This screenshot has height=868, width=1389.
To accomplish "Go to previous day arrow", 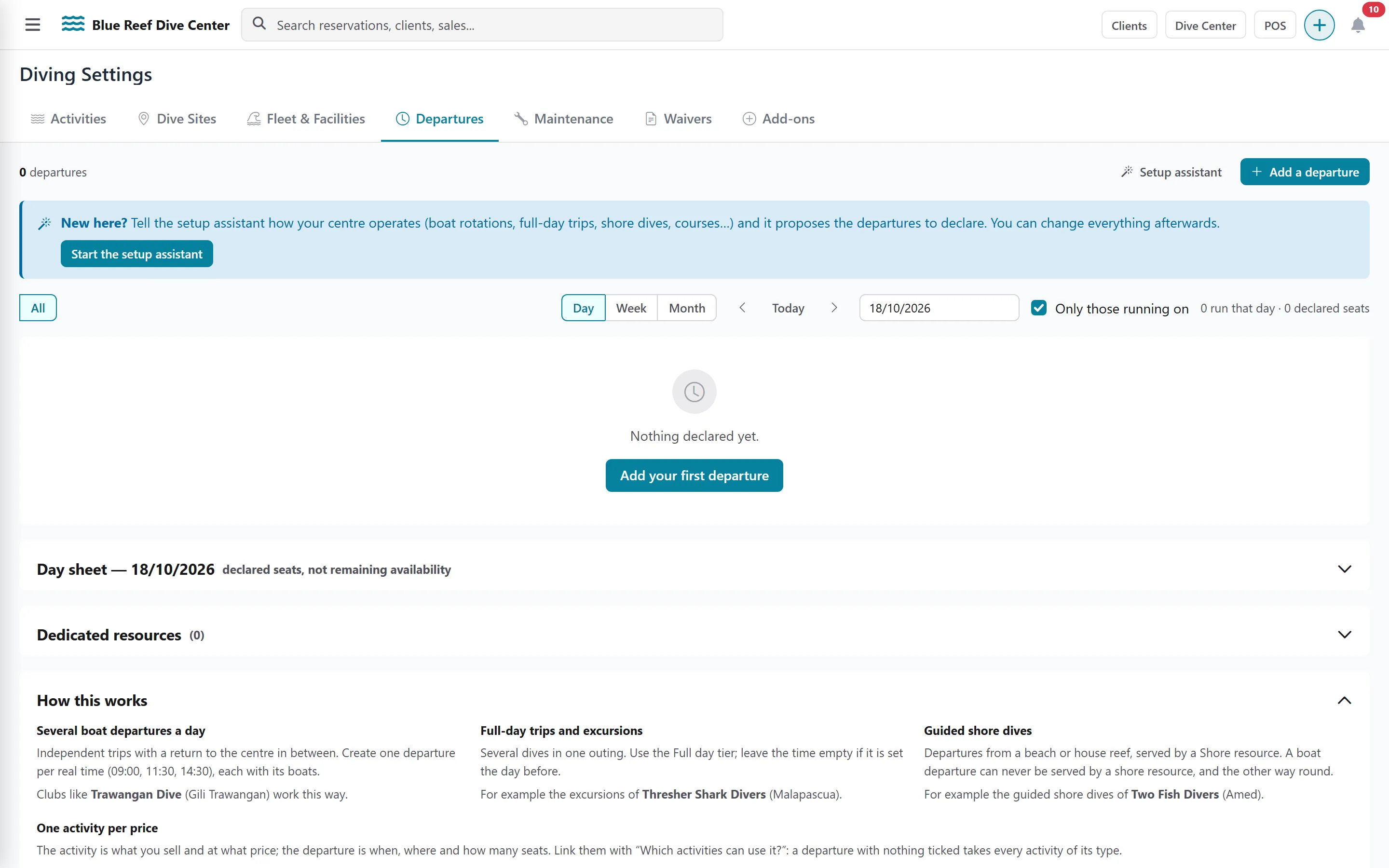I will [x=742, y=308].
